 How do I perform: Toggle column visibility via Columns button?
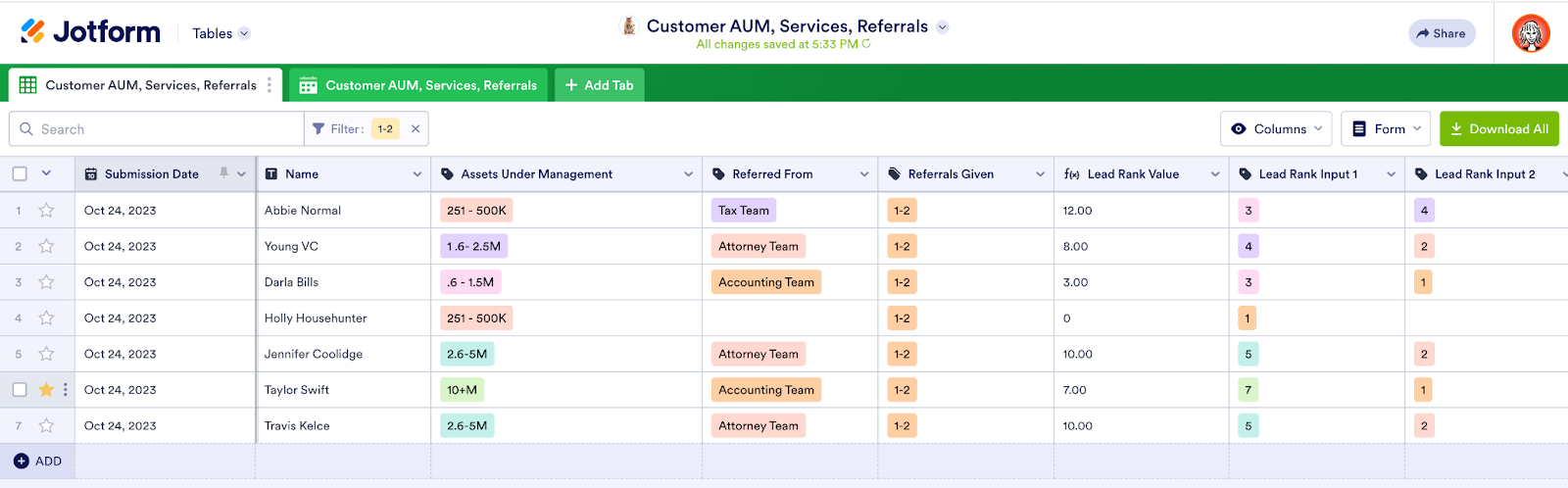coord(1278,128)
